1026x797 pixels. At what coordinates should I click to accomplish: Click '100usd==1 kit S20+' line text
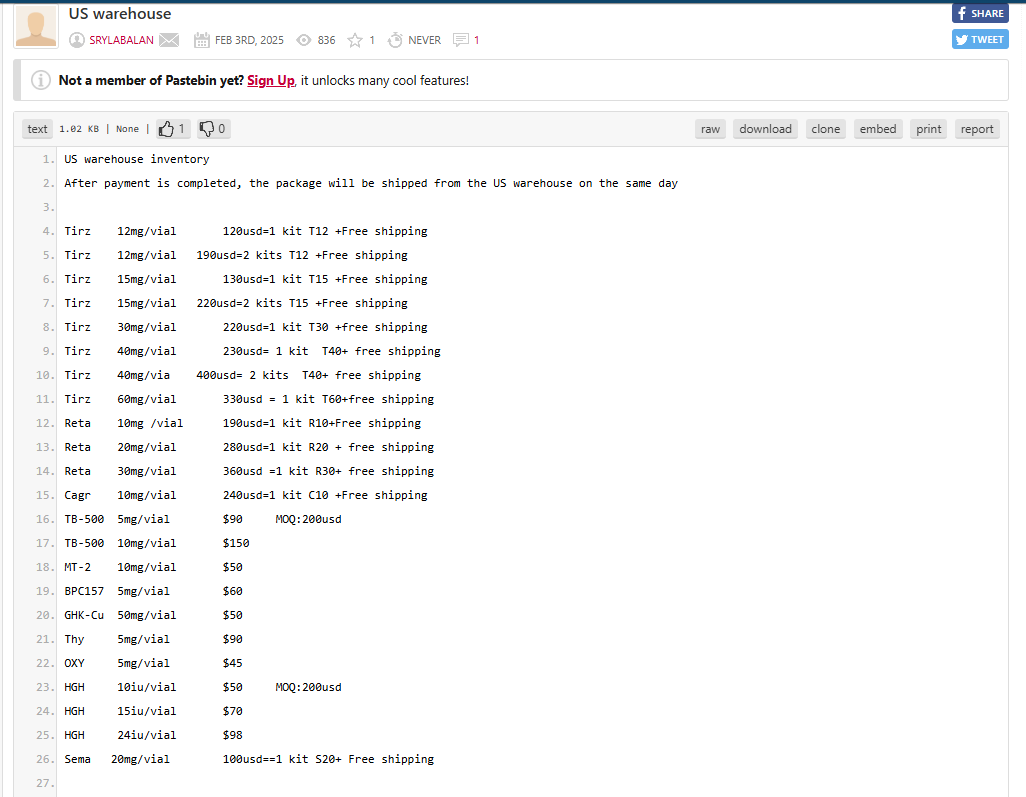(x=328, y=759)
